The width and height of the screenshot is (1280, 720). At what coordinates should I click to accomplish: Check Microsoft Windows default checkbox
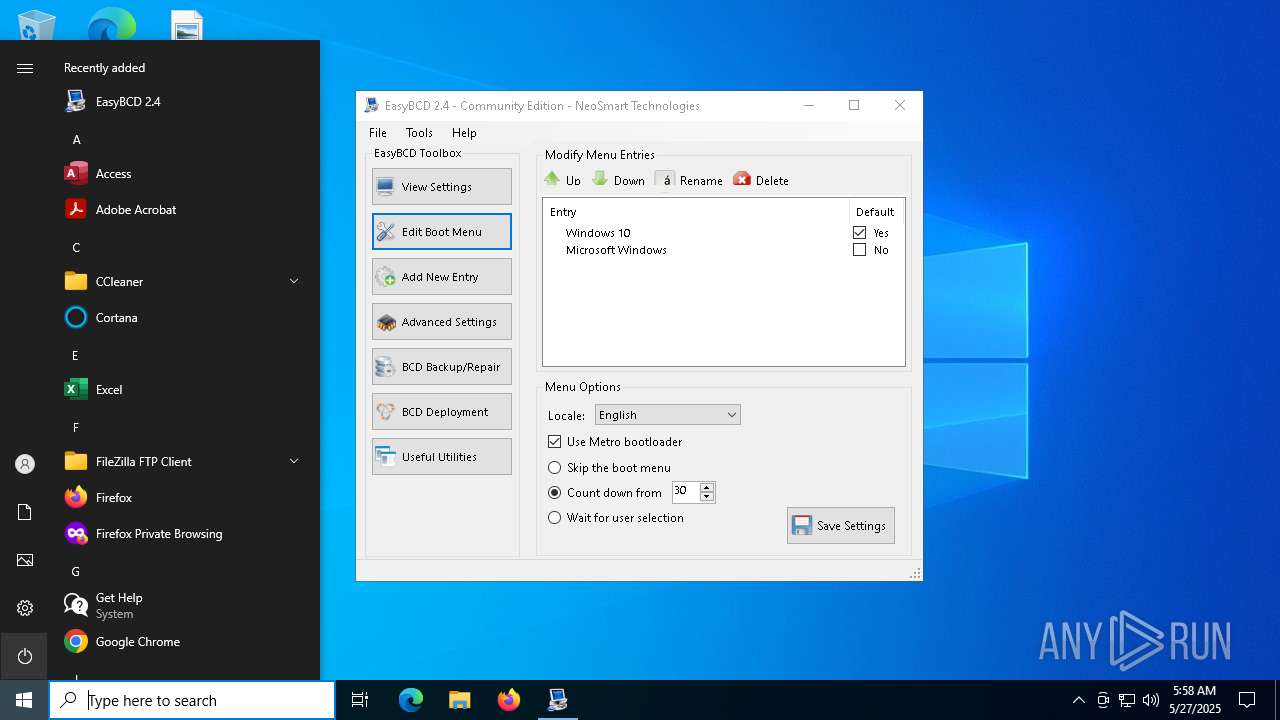tap(859, 250)
